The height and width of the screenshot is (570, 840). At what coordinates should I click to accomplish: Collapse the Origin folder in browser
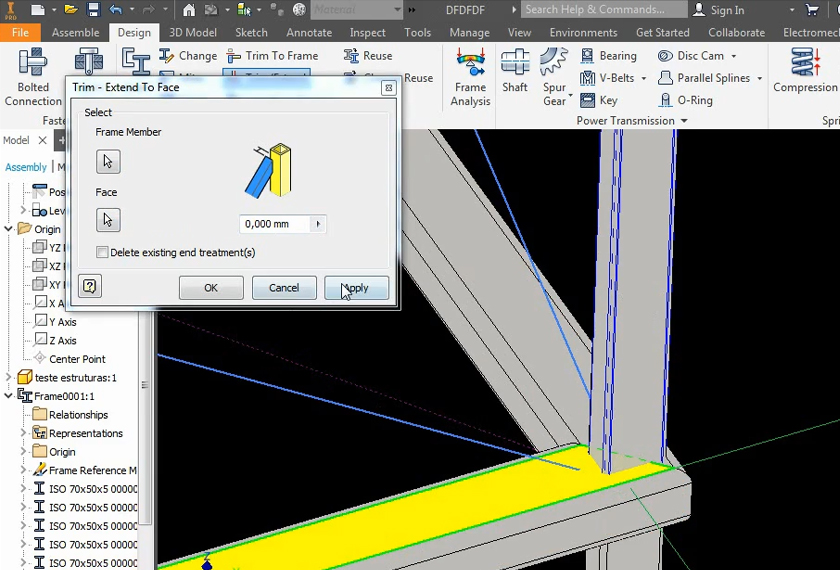[9, 229]
